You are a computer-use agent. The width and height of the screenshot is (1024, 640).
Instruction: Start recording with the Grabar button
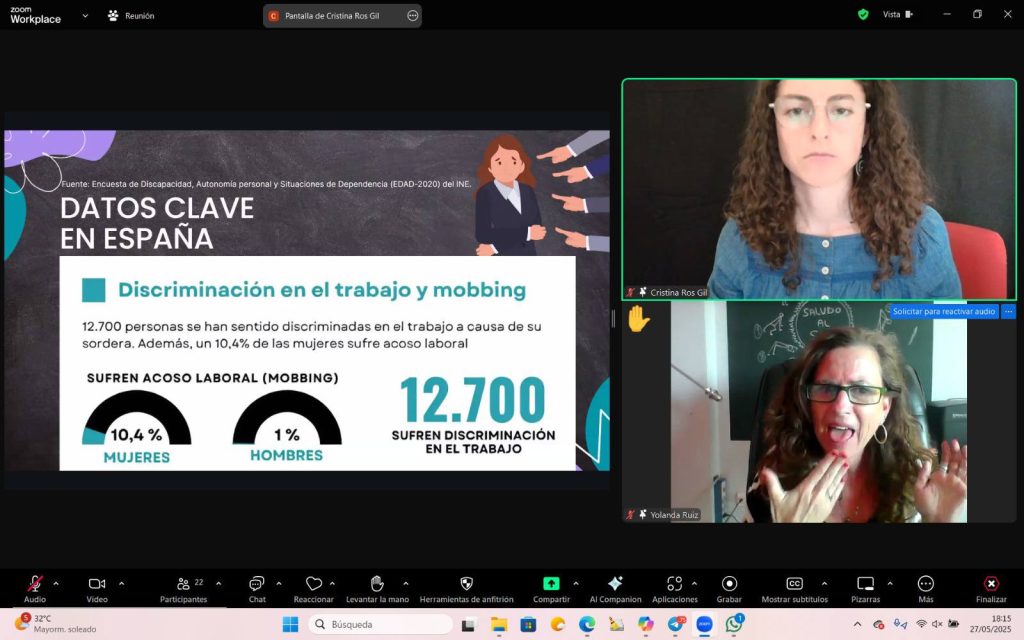729,588
